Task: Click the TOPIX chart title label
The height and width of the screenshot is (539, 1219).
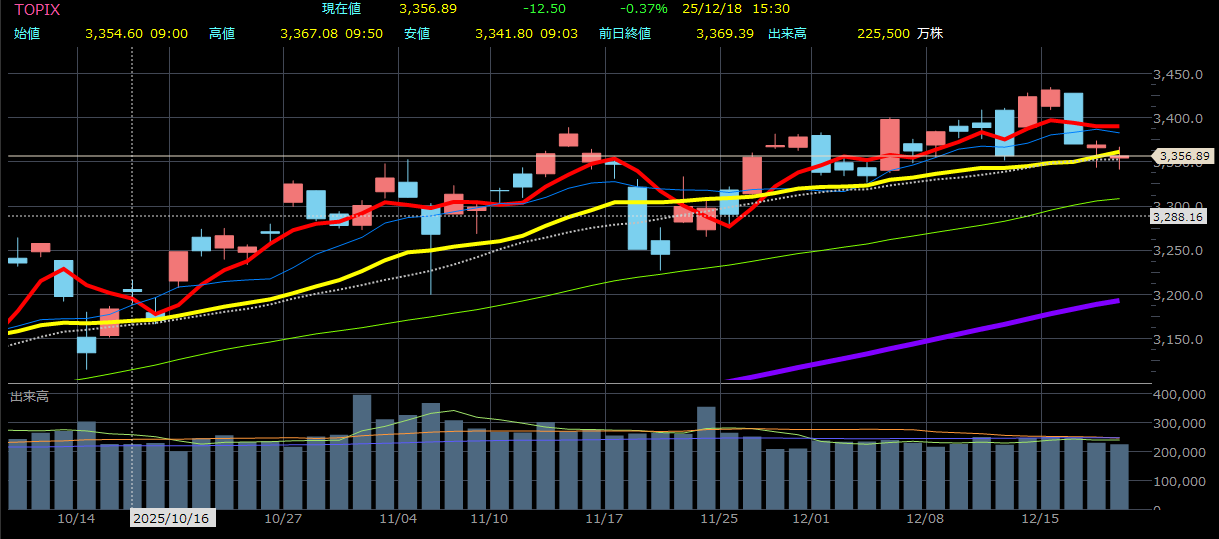Action: (x=36, y=9)
